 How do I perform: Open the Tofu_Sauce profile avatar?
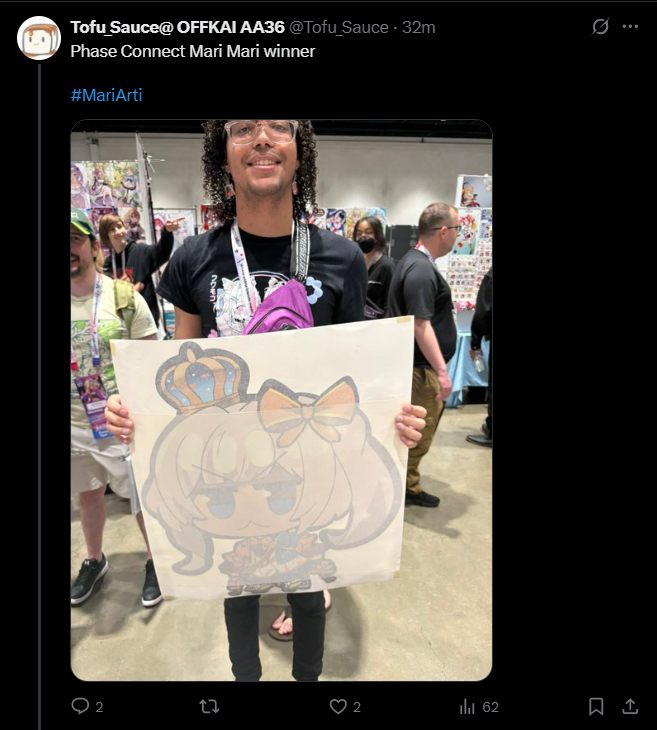coord(39,38)
